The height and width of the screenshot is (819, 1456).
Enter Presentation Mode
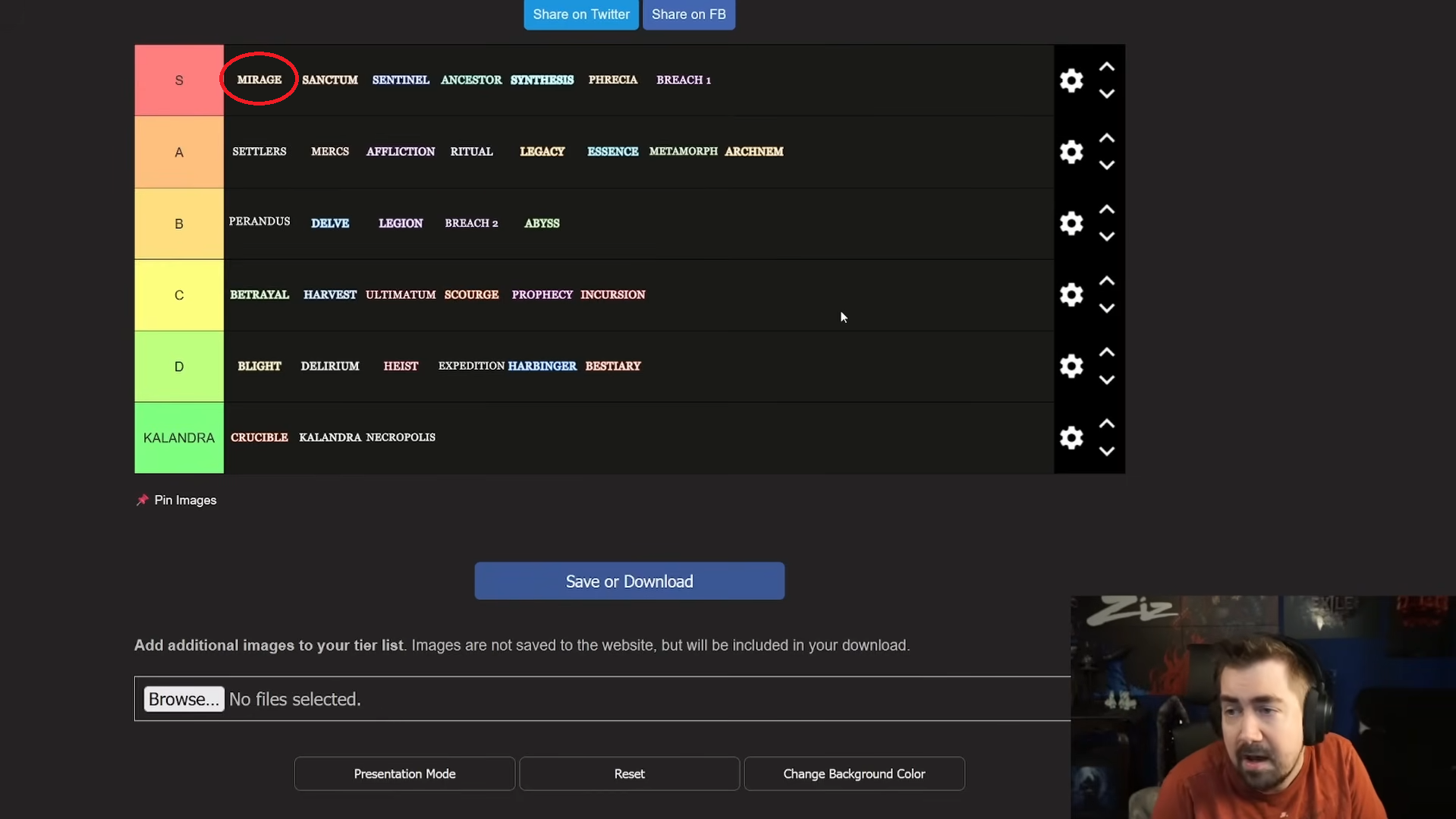pyautogui.click(x=404, y=773)
